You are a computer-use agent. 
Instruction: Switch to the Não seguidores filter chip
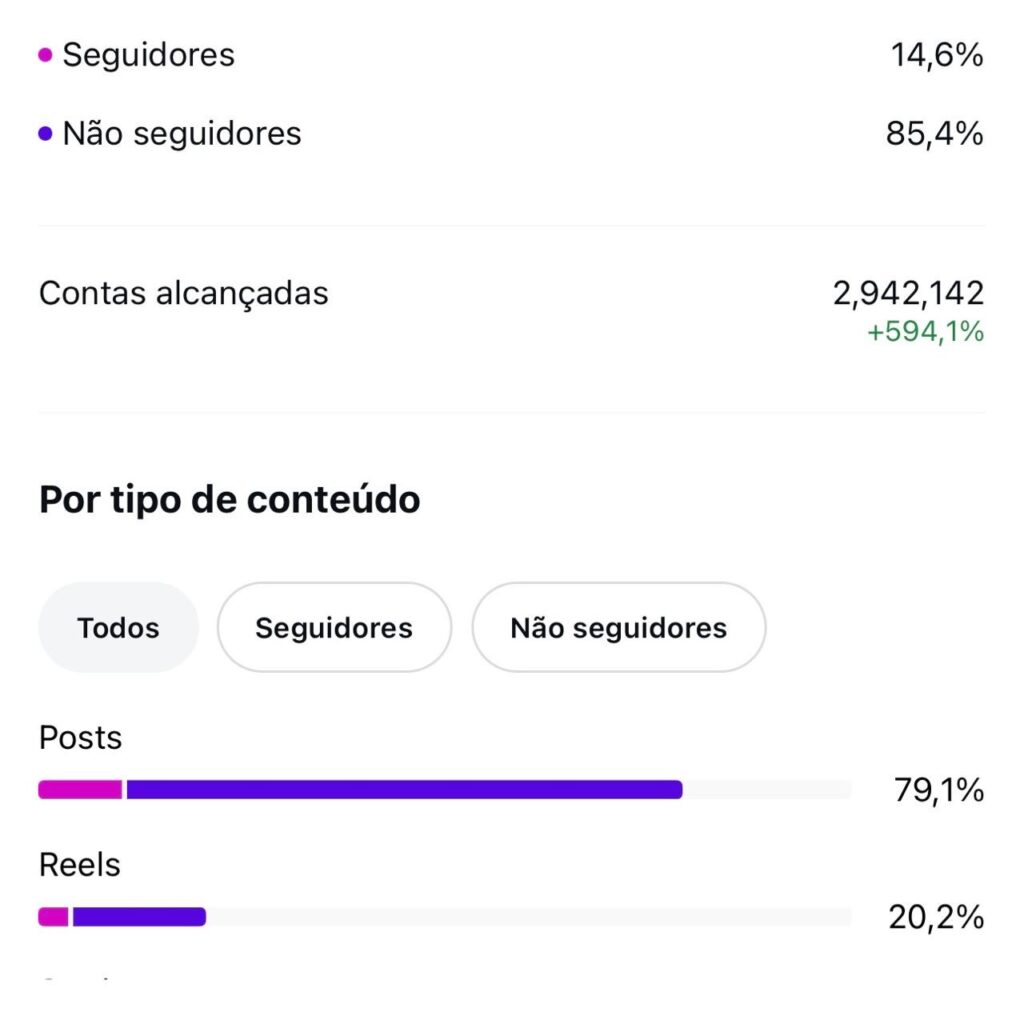coord(618,628)
